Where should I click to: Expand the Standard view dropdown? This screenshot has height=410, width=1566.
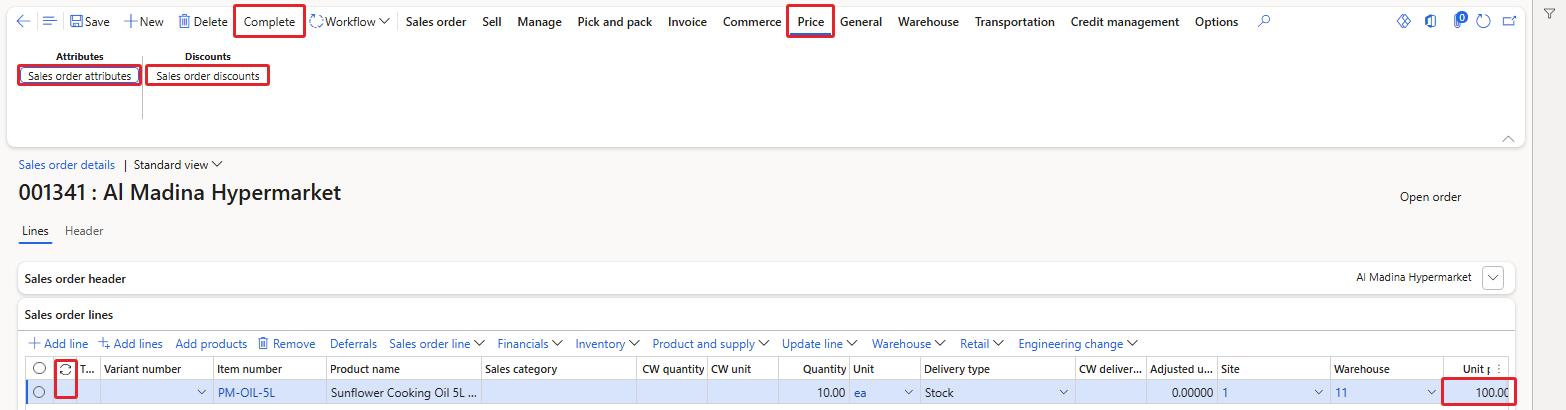point(178,165)
